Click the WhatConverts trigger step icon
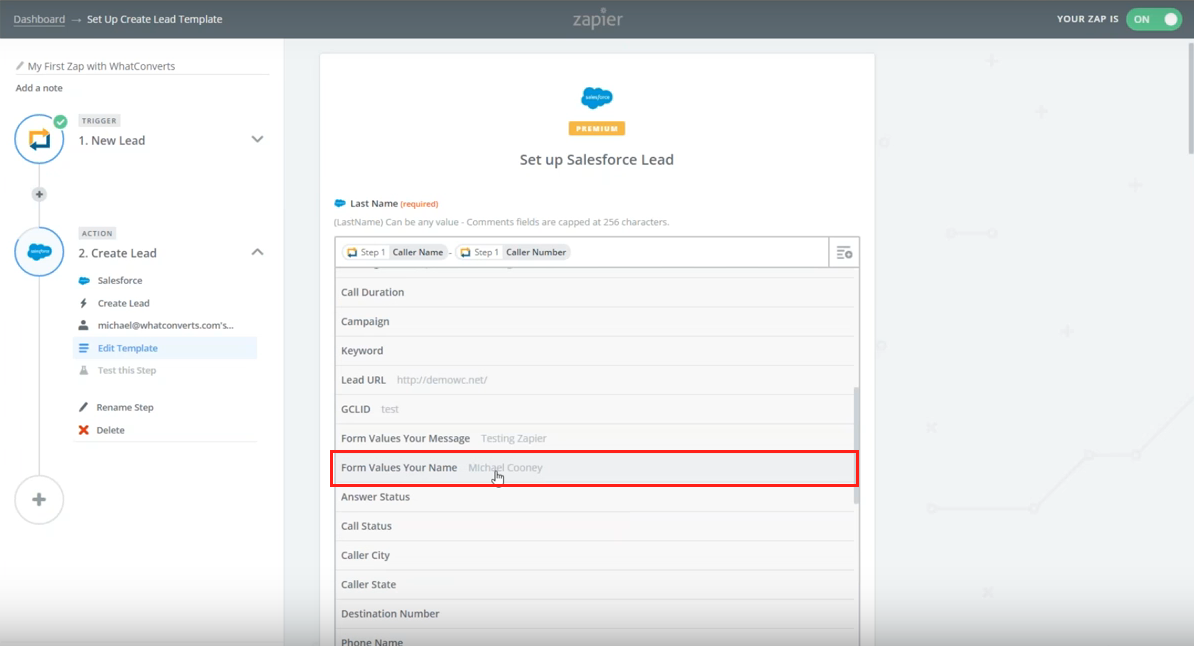This screenshot has width=1194, height=646. point(39,139)
